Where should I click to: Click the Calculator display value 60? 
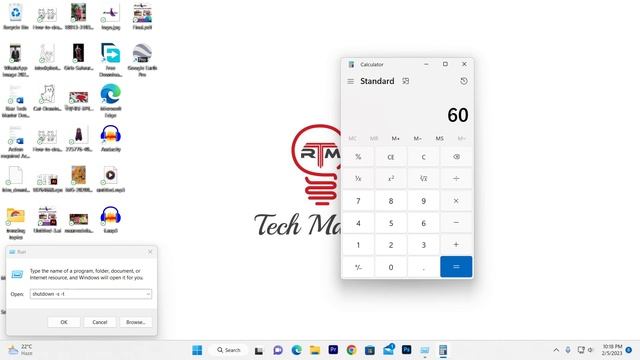458,115
